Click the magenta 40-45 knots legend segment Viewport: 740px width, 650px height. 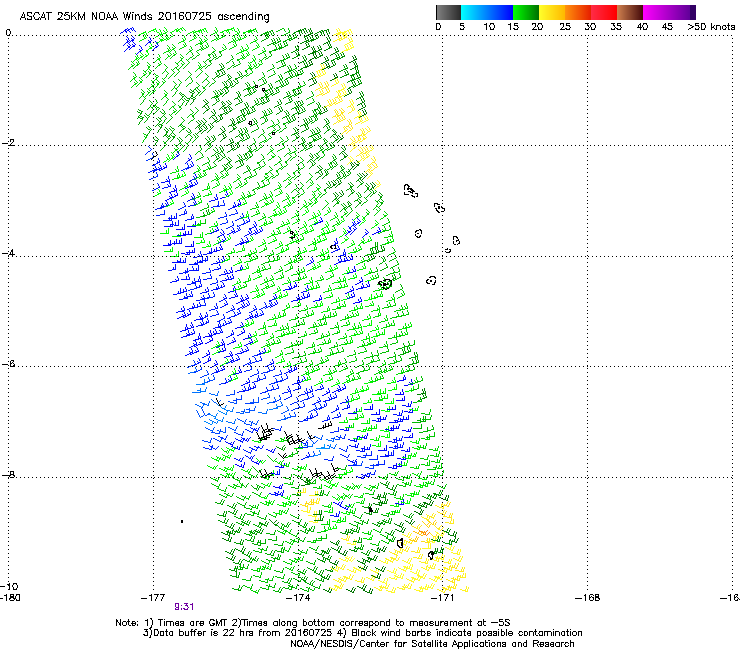pyautogui.click(x=656, y=12)
